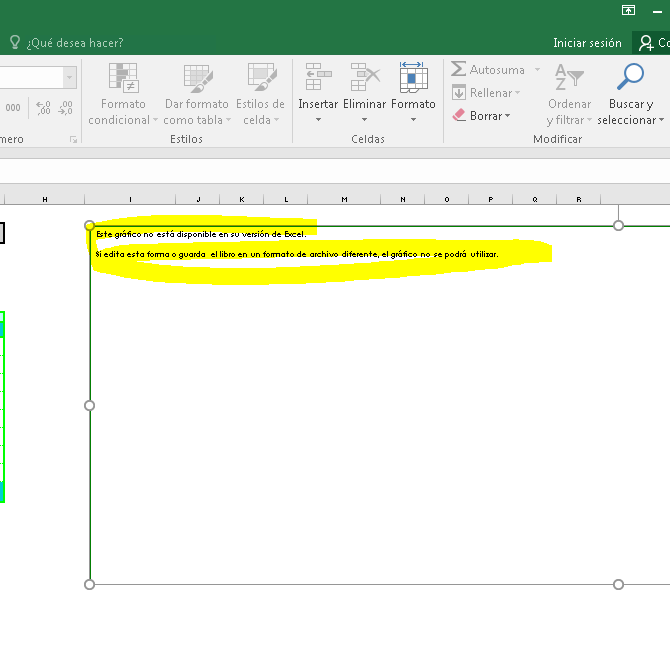
Task: Select column N header
Action: 403,199
